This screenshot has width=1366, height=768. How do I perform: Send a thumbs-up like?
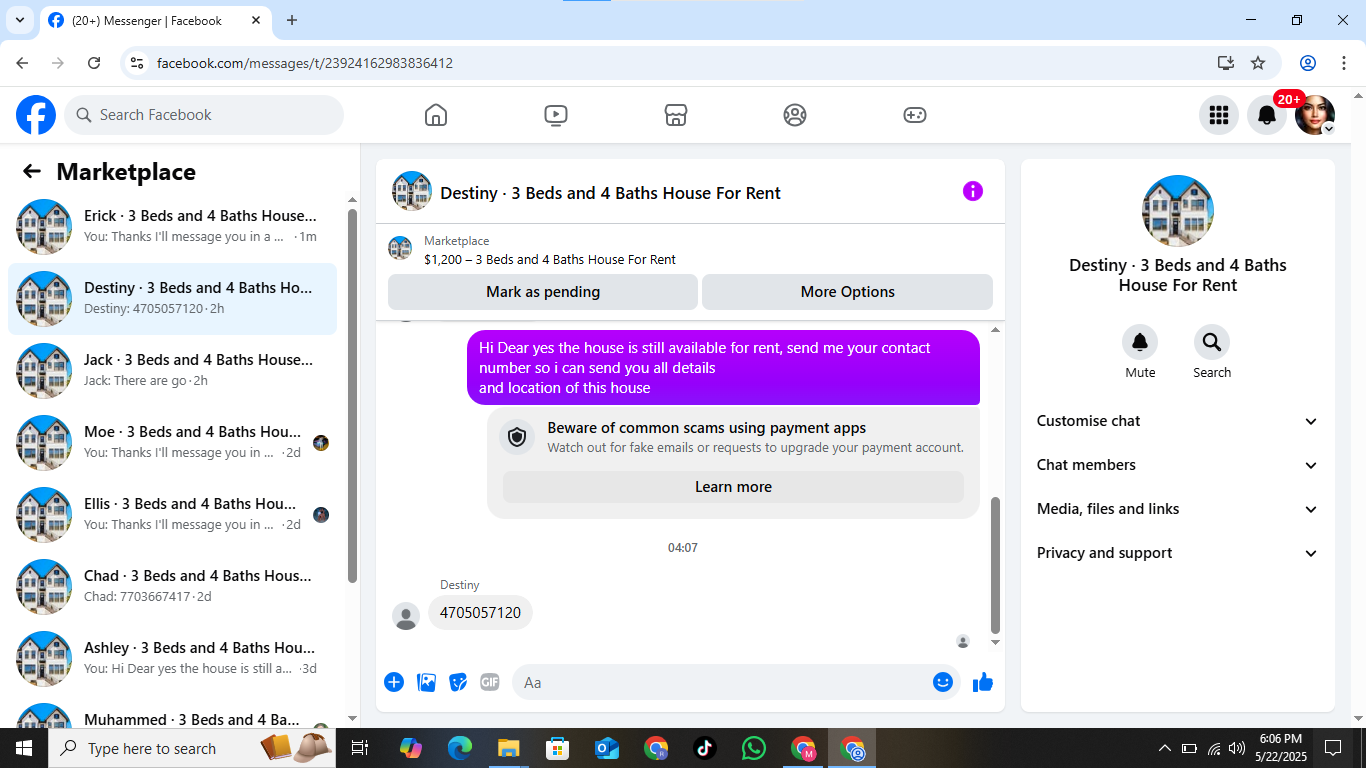click(x=983, y=682)
